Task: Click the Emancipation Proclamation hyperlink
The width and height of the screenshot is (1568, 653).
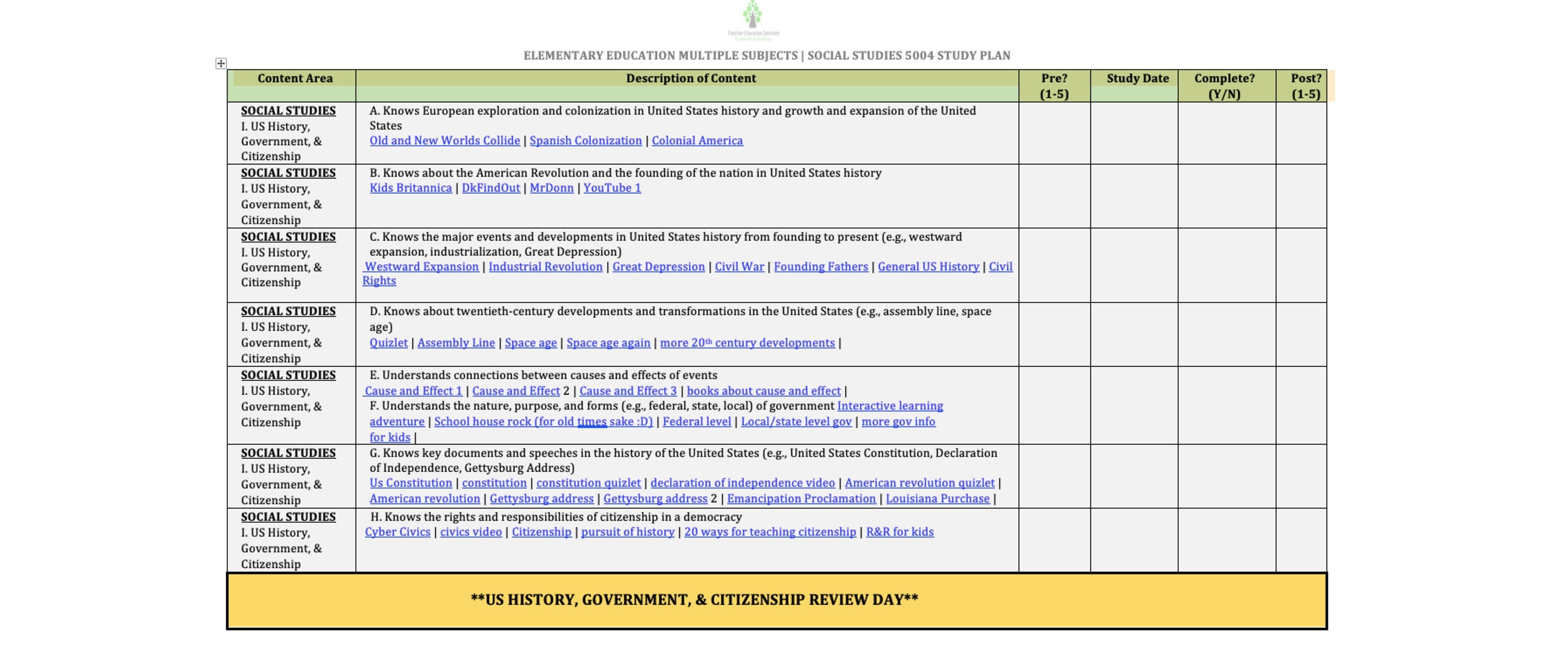Action: 802,498
